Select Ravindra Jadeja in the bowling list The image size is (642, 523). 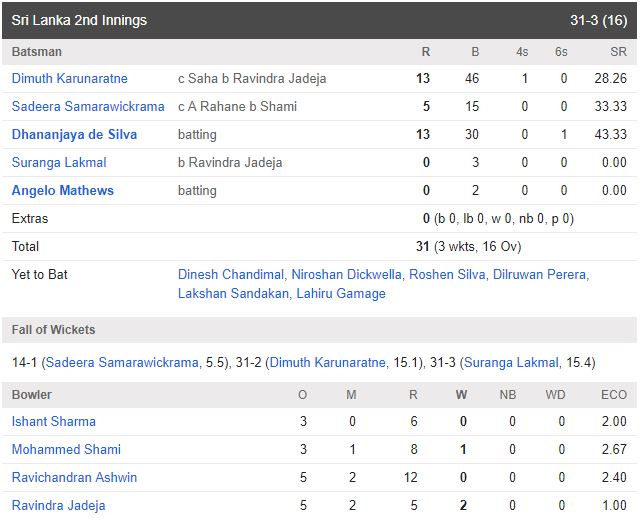58,506
